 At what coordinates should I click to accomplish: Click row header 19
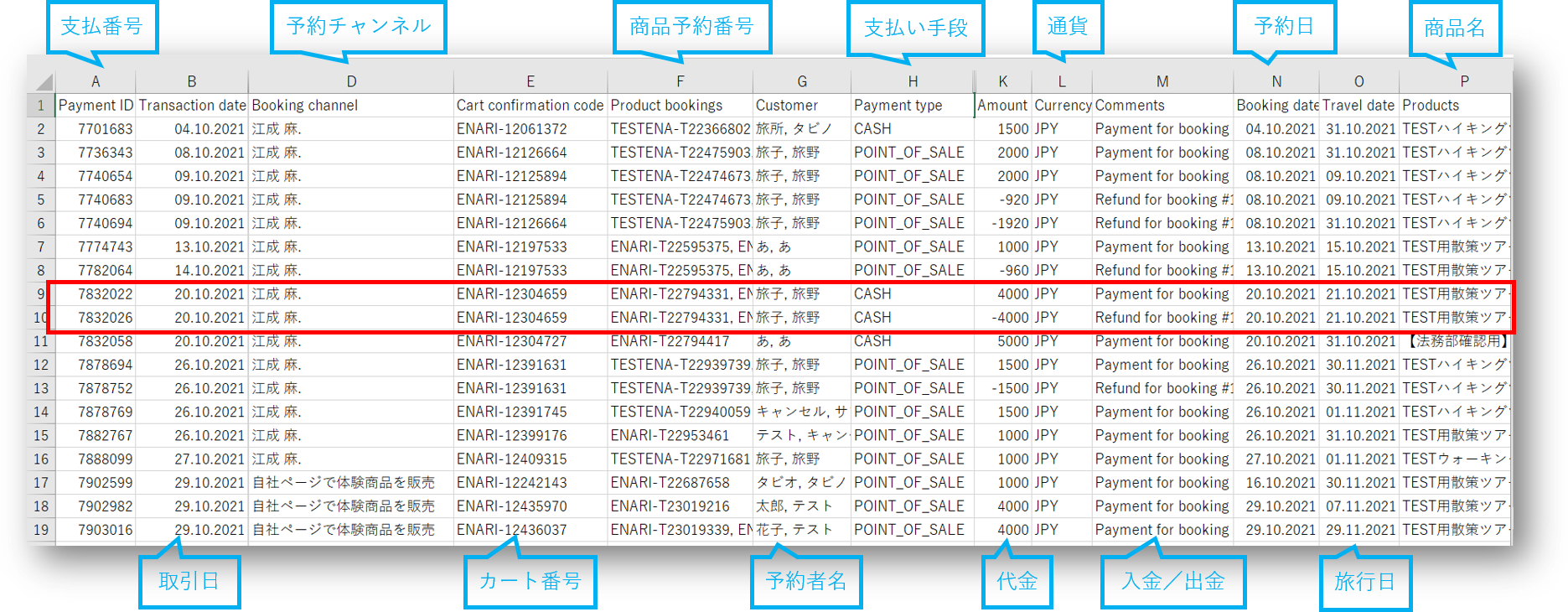point(40,530)
